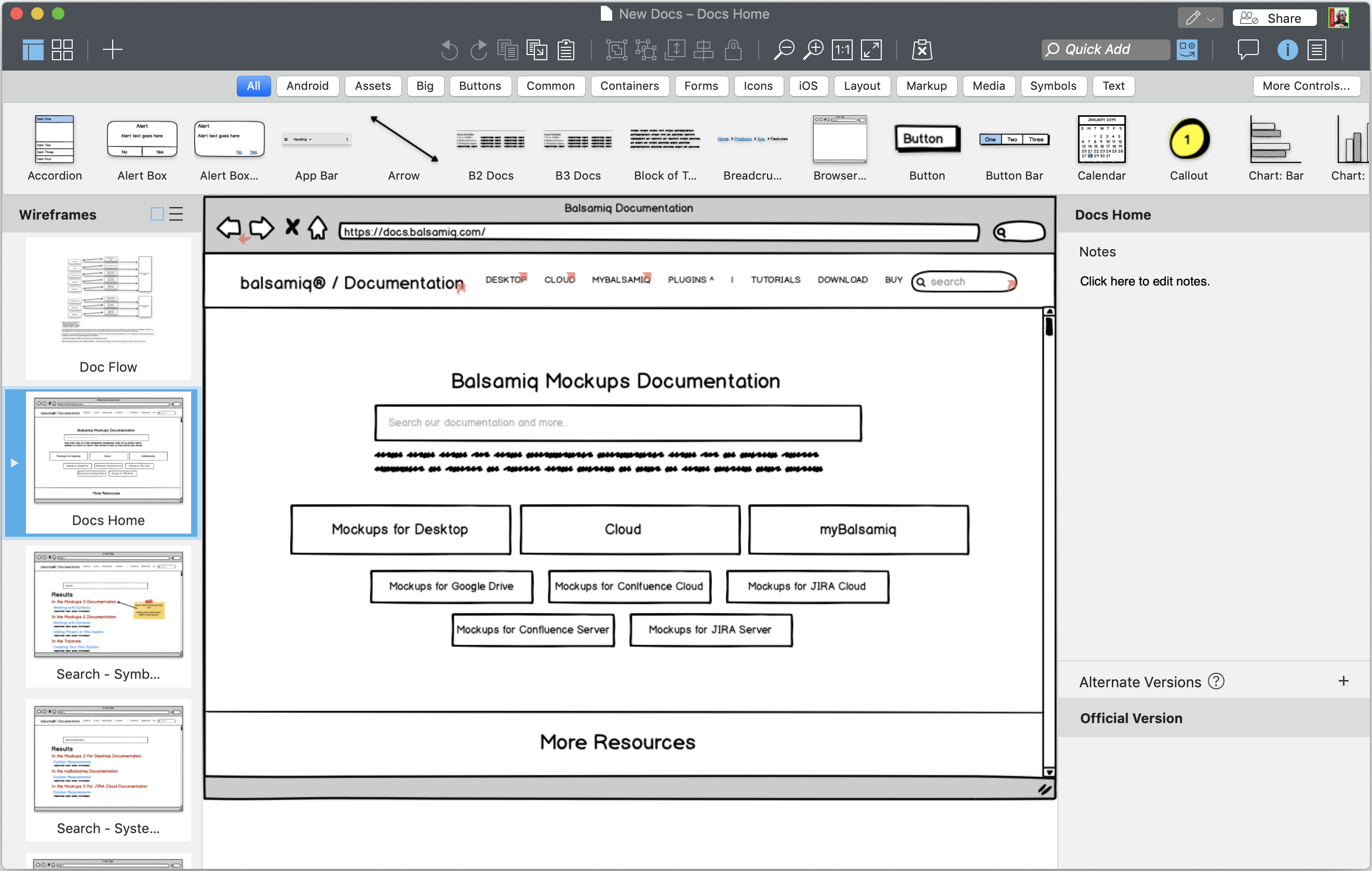
Task: Click the lock selection icon
Action: point(733,49)
